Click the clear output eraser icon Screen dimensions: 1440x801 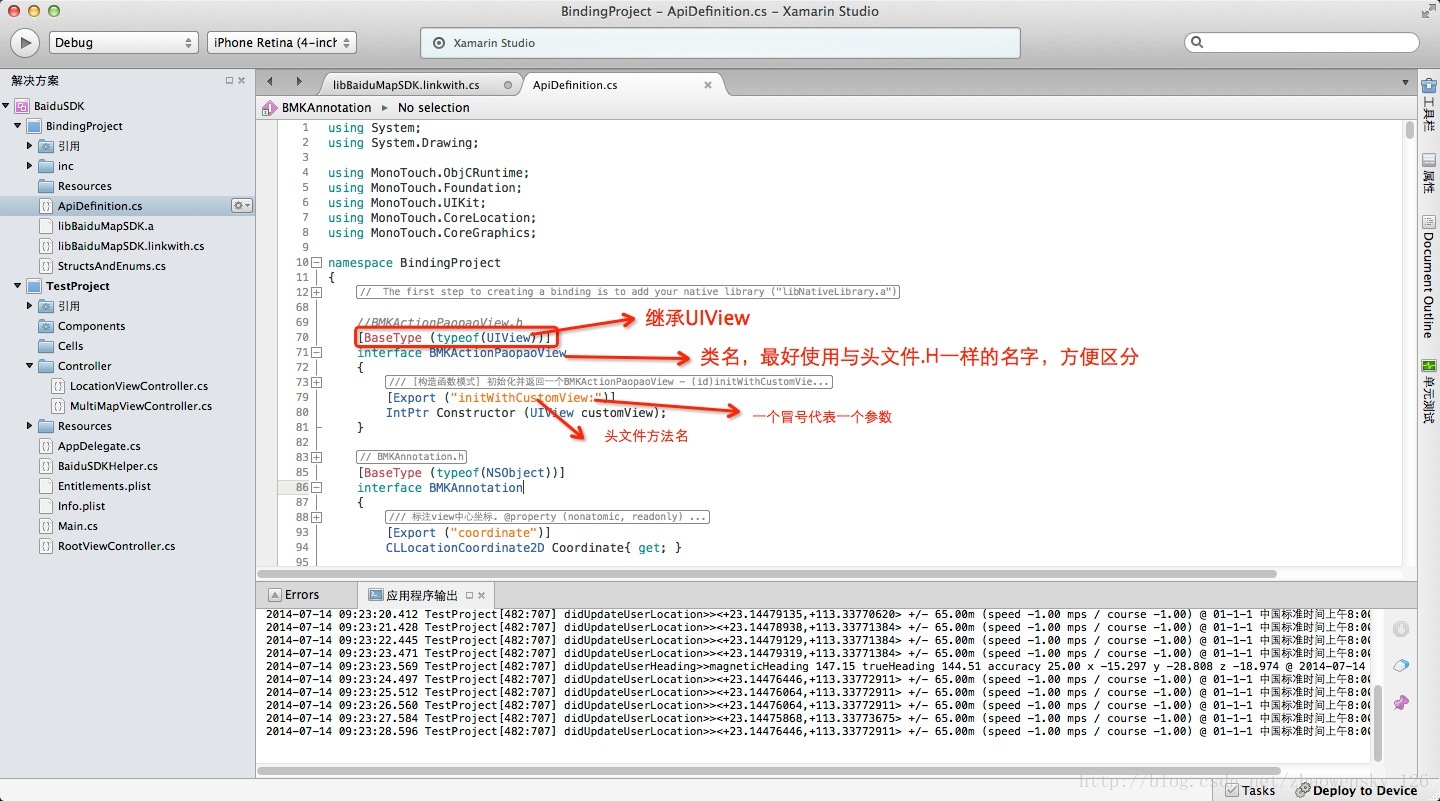click(x=1401, y=666)
